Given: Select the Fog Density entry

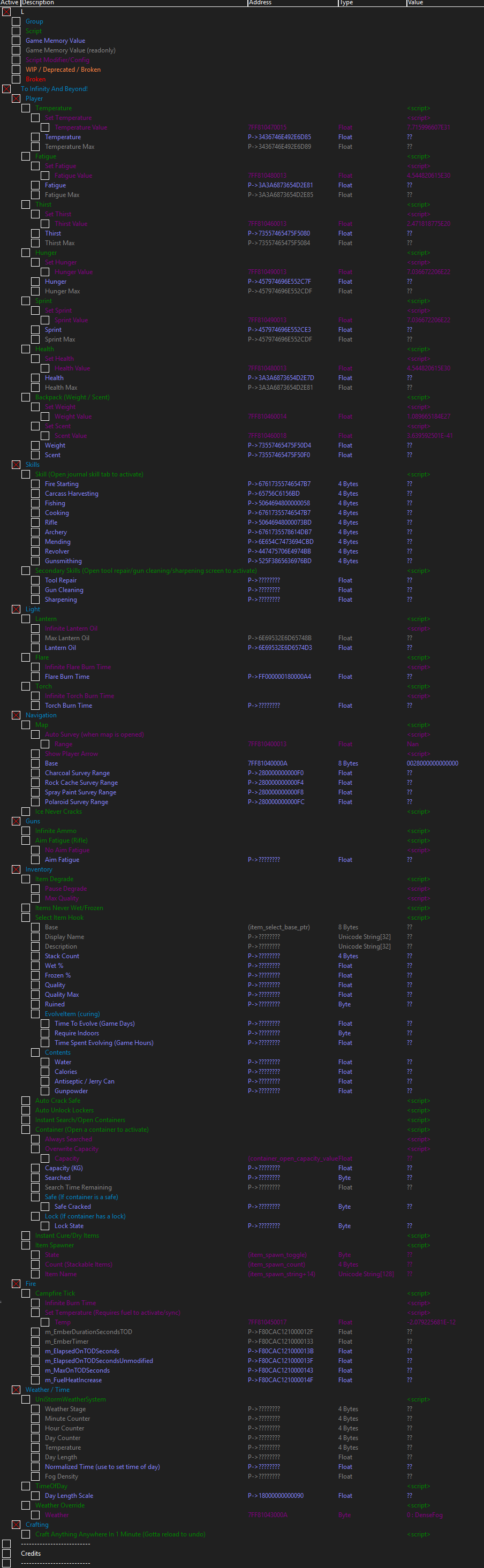Looking at the screenshot, I should click(62, 1476).
